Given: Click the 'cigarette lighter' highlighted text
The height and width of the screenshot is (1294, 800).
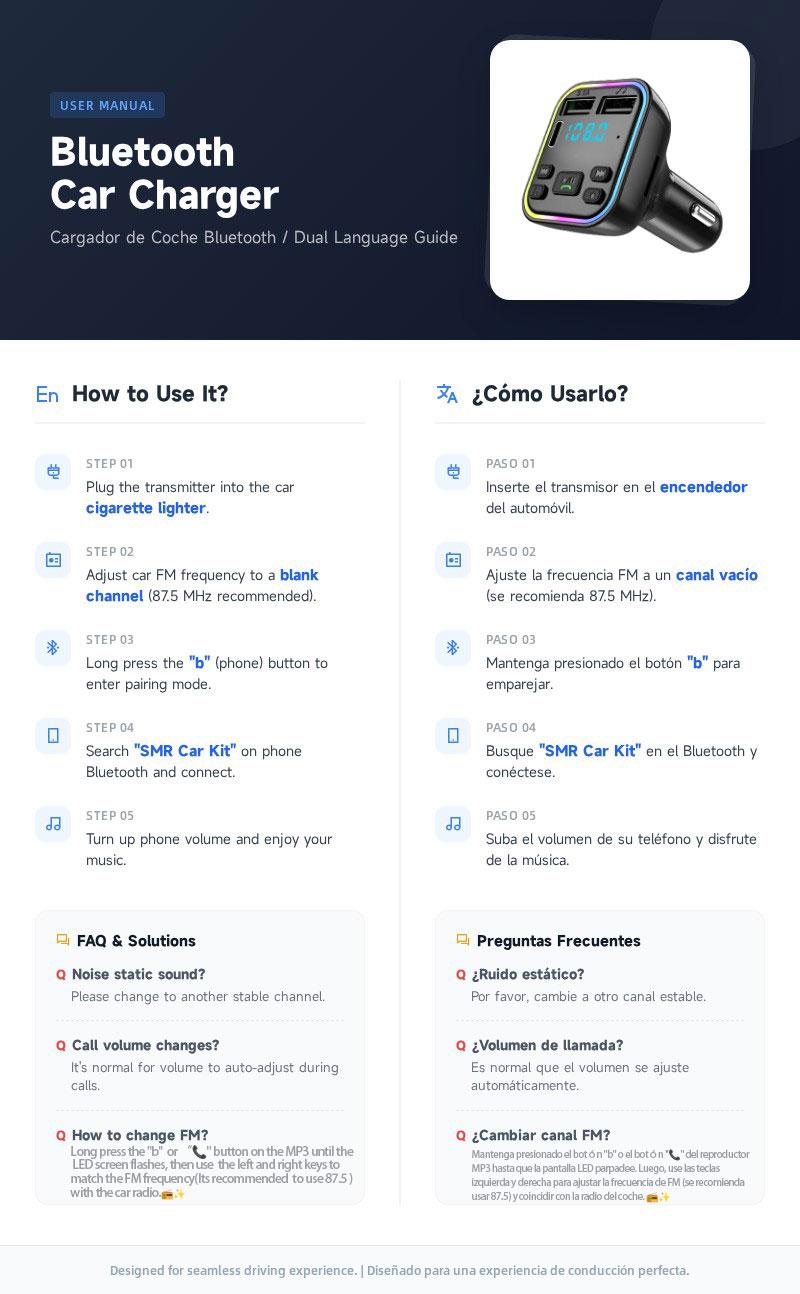Looking at the screenshot, I should point(146,508).
